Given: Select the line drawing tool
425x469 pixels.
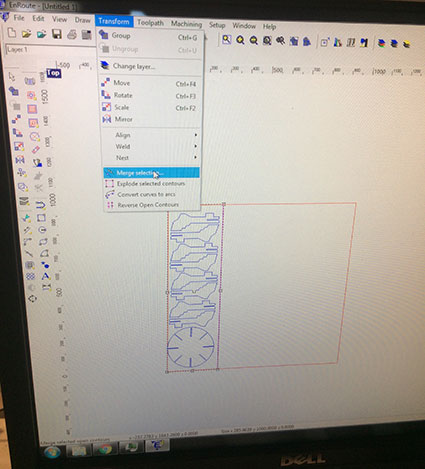Looking at the screenshot, I should (29, 253).
